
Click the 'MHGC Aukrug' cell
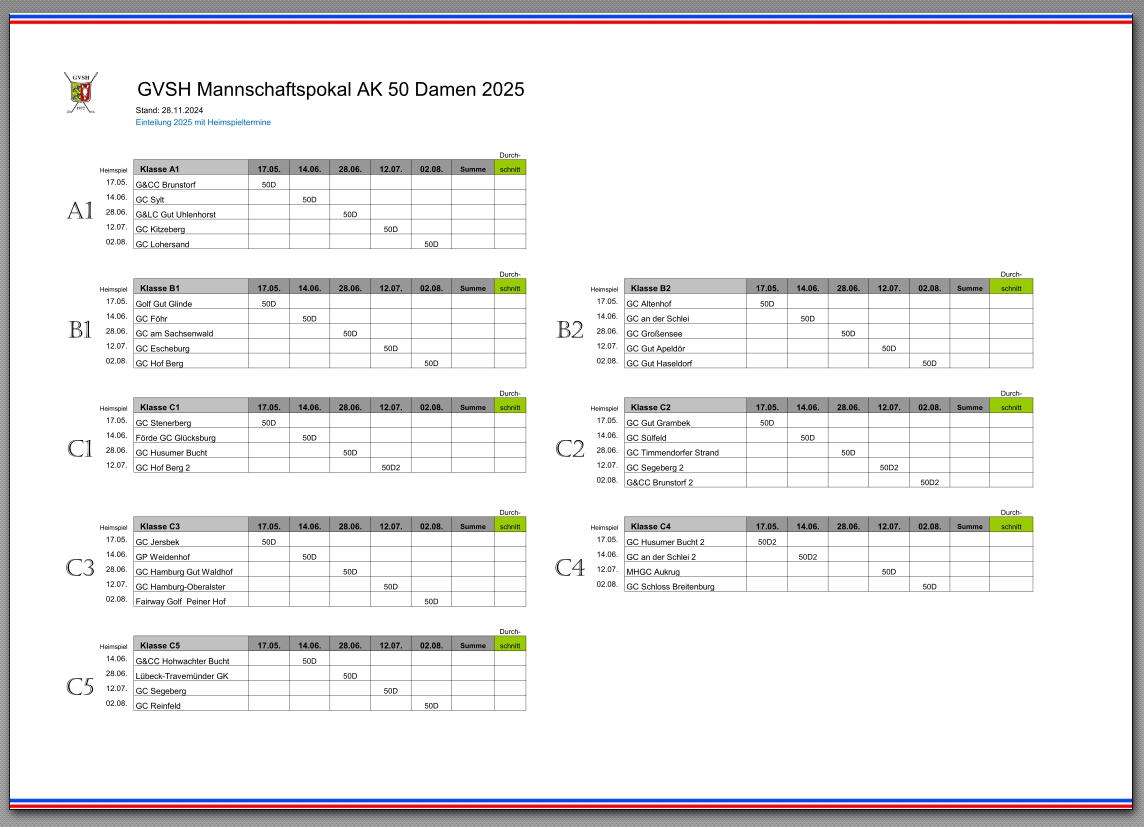tap(686, 571)
